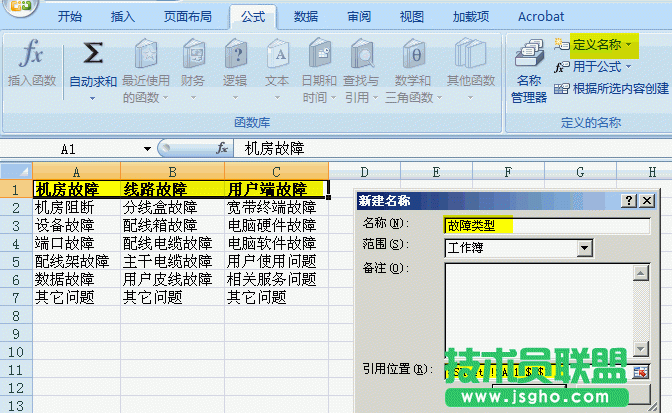This screenshot has width=672, height=413.
Task: Click comment box scroll down arrow
Action: pyautogui.click(x=641, y=349)
